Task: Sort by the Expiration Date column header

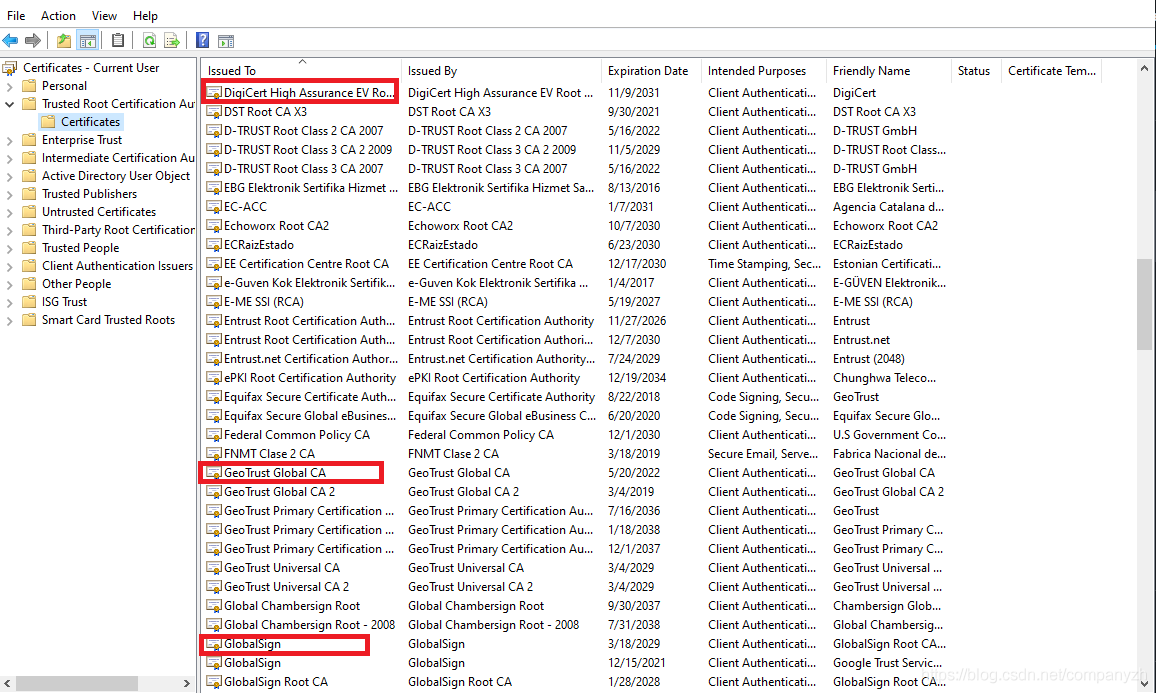Action: (648, 71)
